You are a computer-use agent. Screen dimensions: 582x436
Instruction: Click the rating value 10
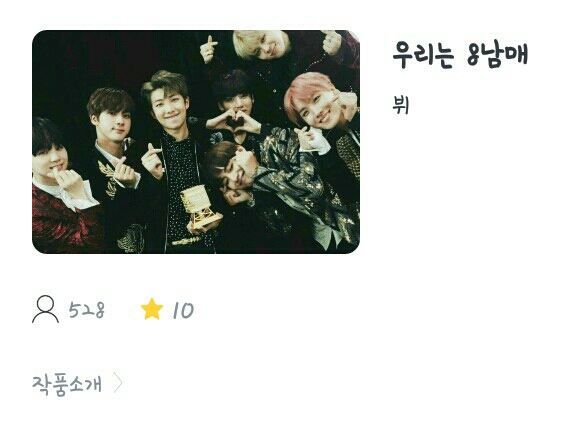click(x=183, y=310)
